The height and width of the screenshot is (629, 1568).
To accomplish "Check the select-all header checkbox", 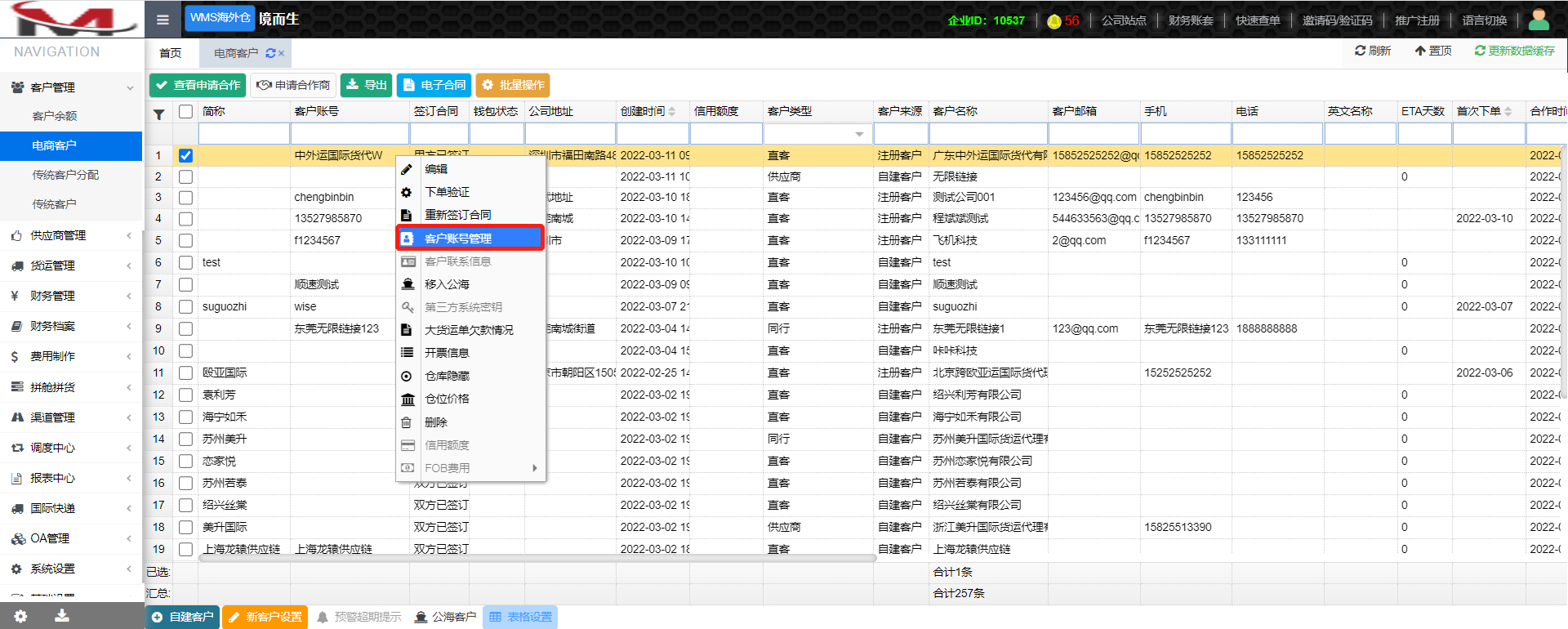I will 186,112.
